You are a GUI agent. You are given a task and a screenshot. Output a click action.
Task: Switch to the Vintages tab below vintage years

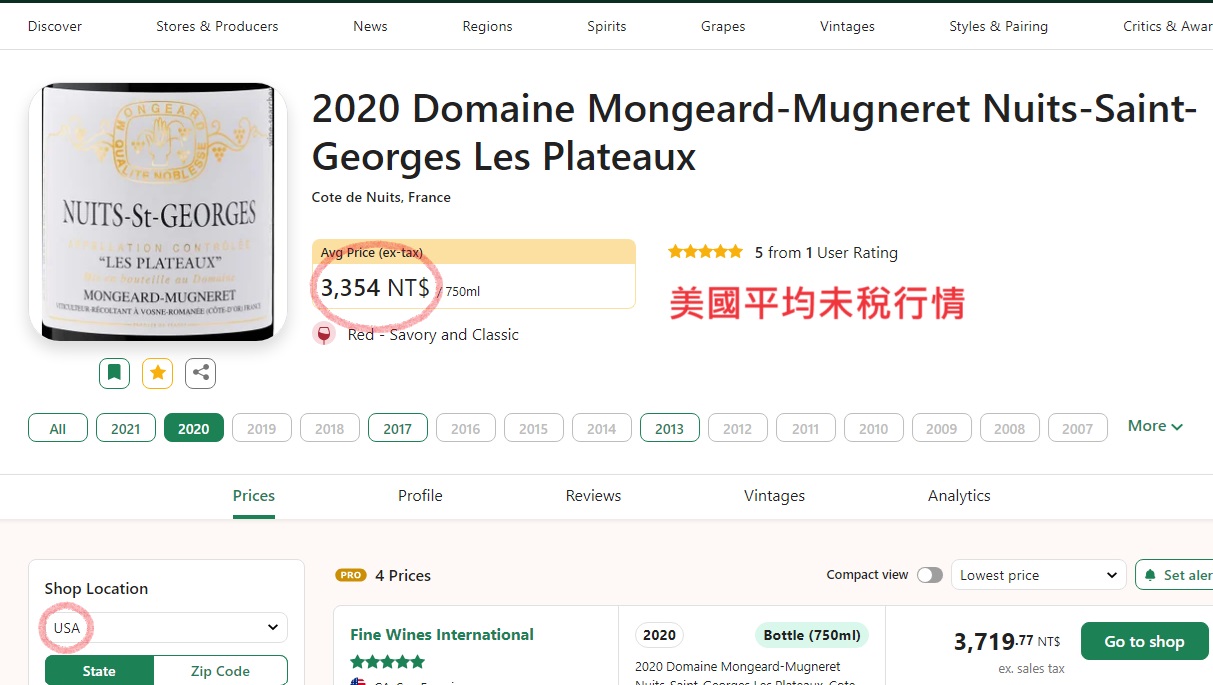[774, 496]
